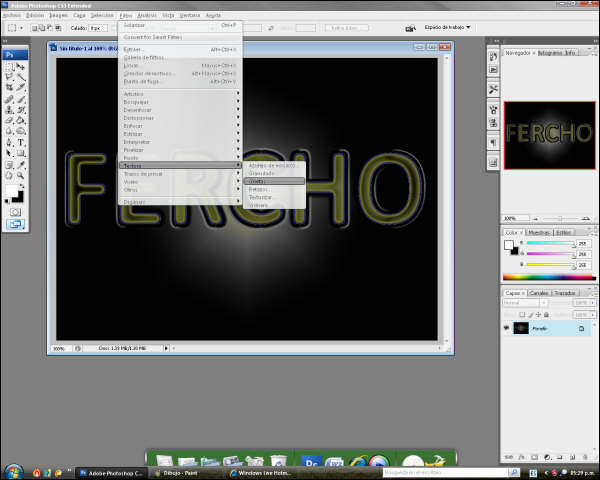Screen dimensions: 600x480
Task: Select the Blur tool
Action: tap(10, 131)
